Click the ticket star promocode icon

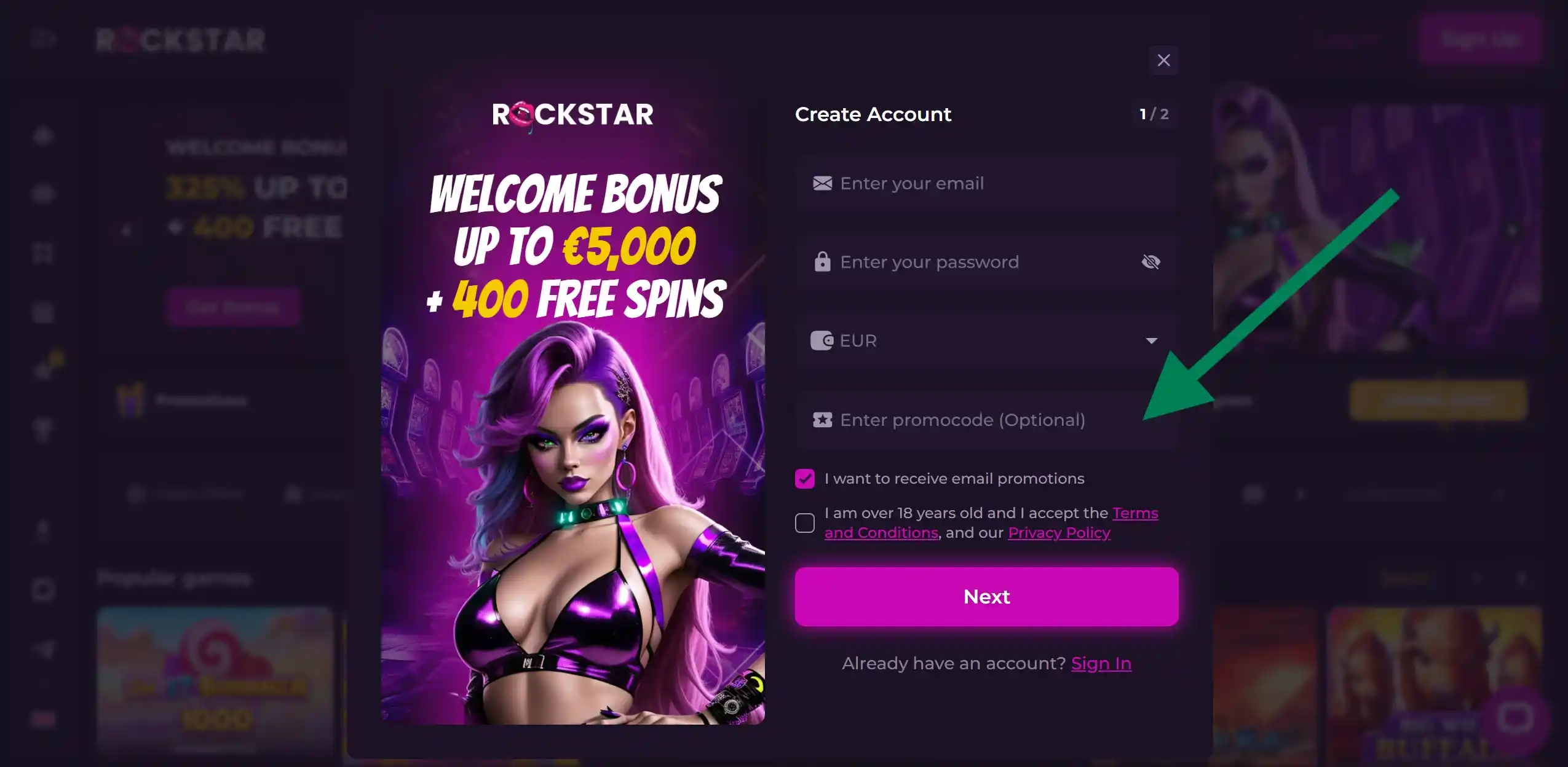822,420
